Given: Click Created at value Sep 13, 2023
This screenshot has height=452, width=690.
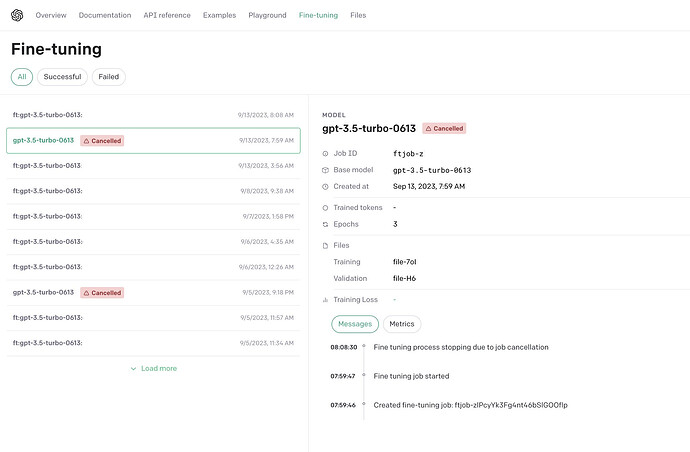Looking at the screenshot, I should tap(429, 187).
